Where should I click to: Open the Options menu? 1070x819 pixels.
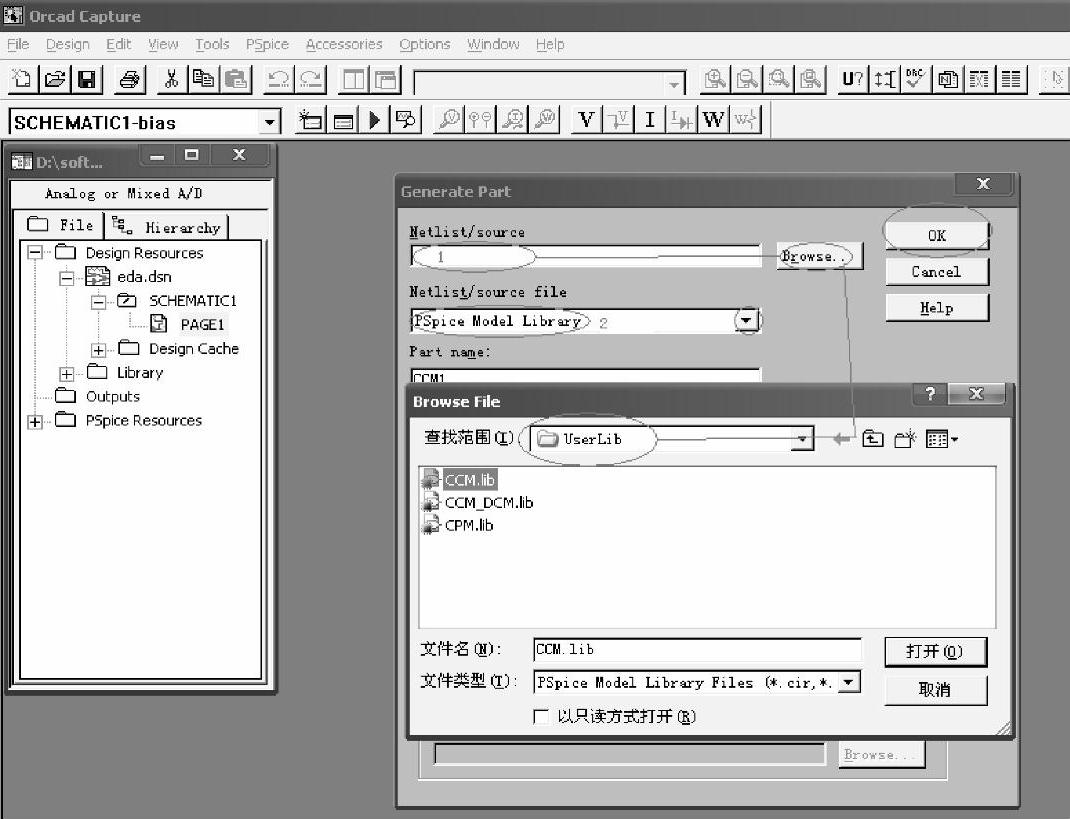pyautogui.click(x=424, y=44)
